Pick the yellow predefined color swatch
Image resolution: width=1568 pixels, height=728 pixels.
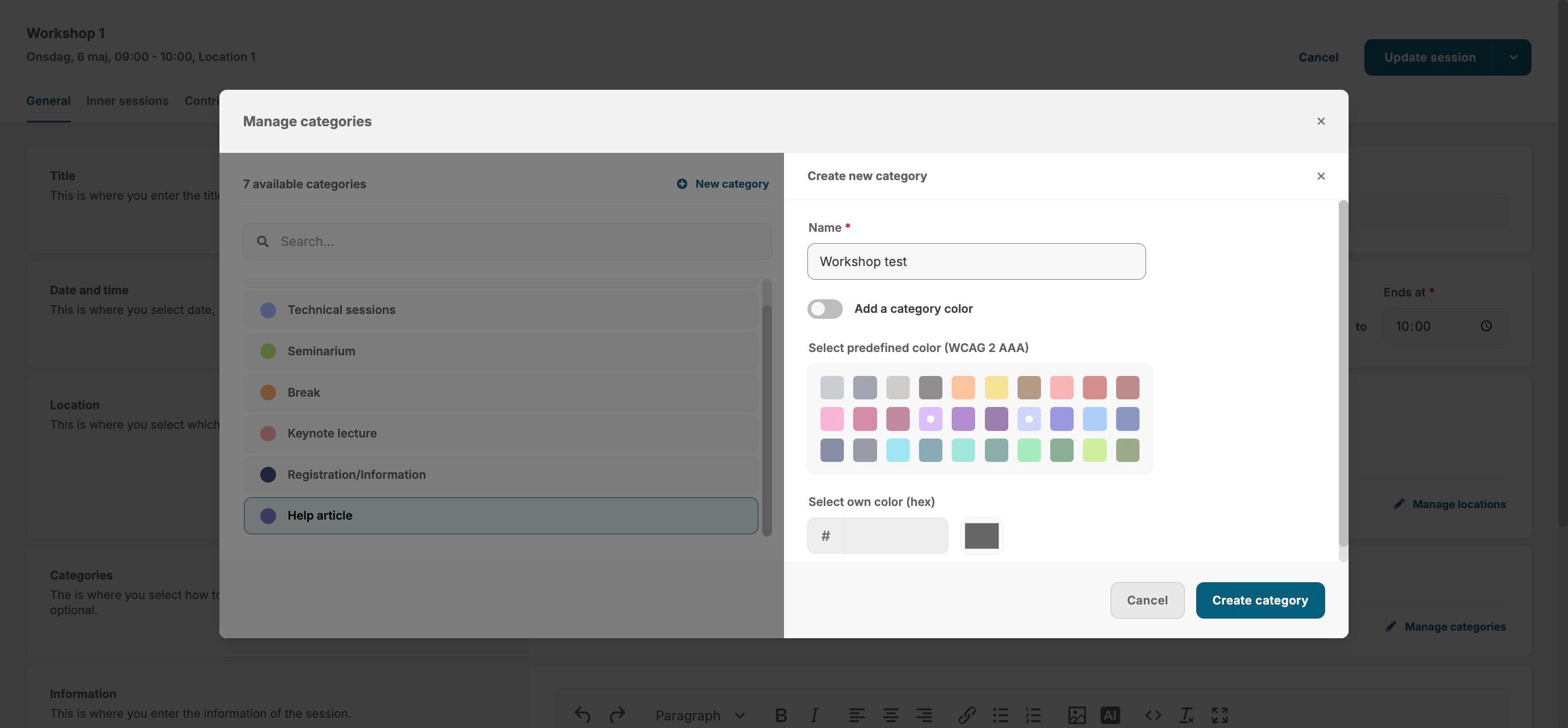[x=996, y=387]
